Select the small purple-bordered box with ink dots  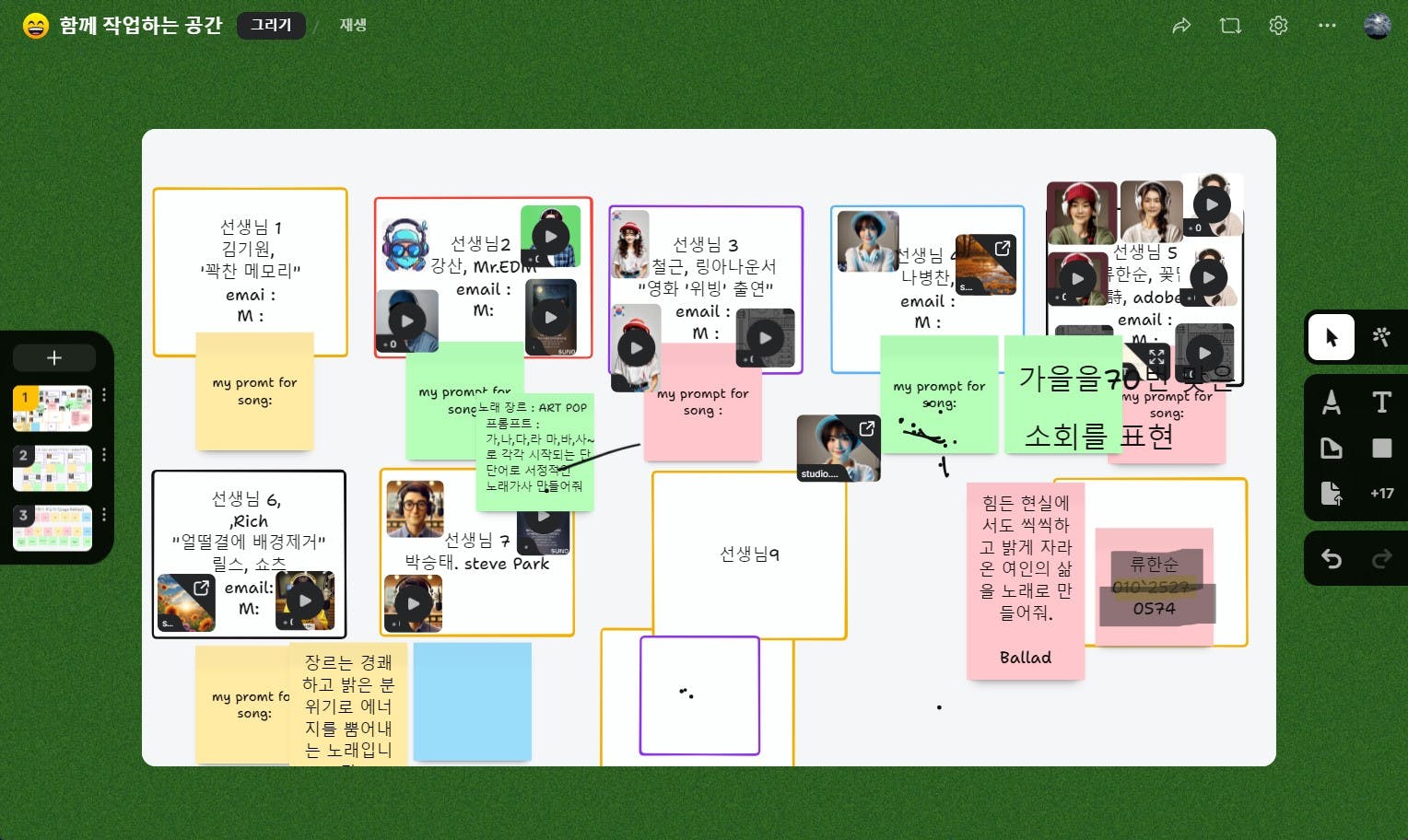tap(699, 695)
